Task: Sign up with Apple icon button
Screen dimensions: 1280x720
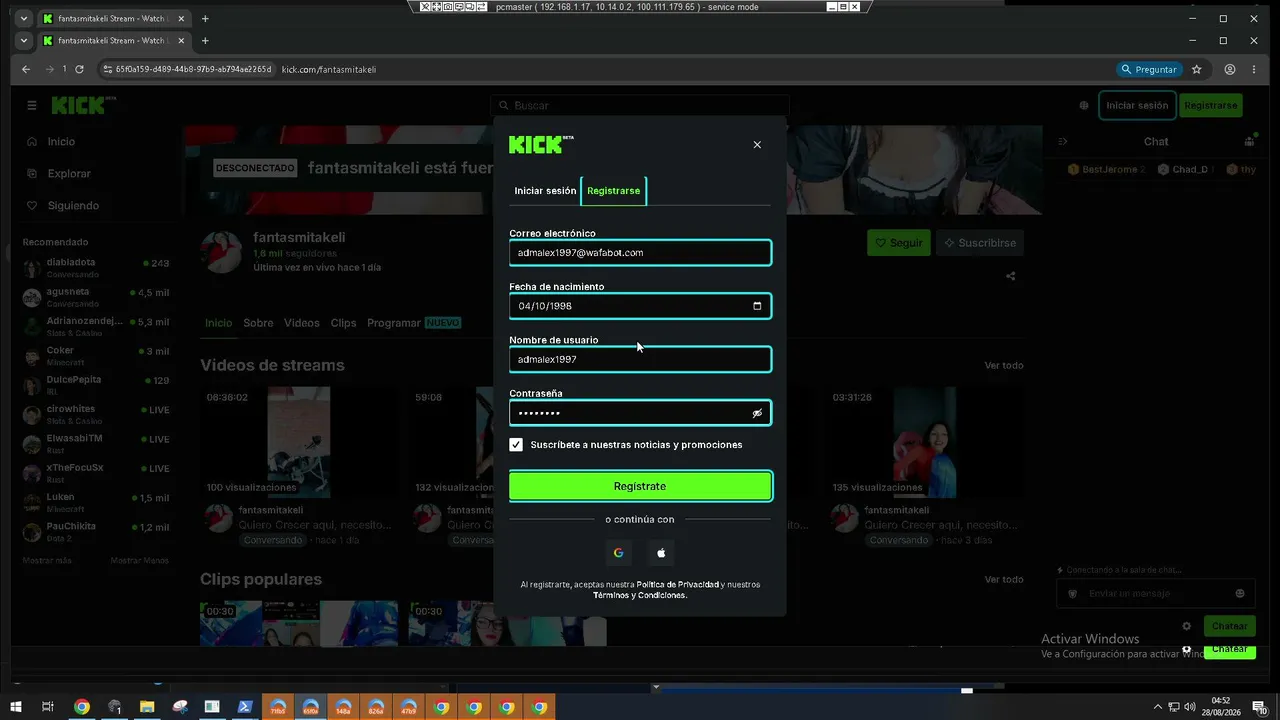Action: point(661,553)
